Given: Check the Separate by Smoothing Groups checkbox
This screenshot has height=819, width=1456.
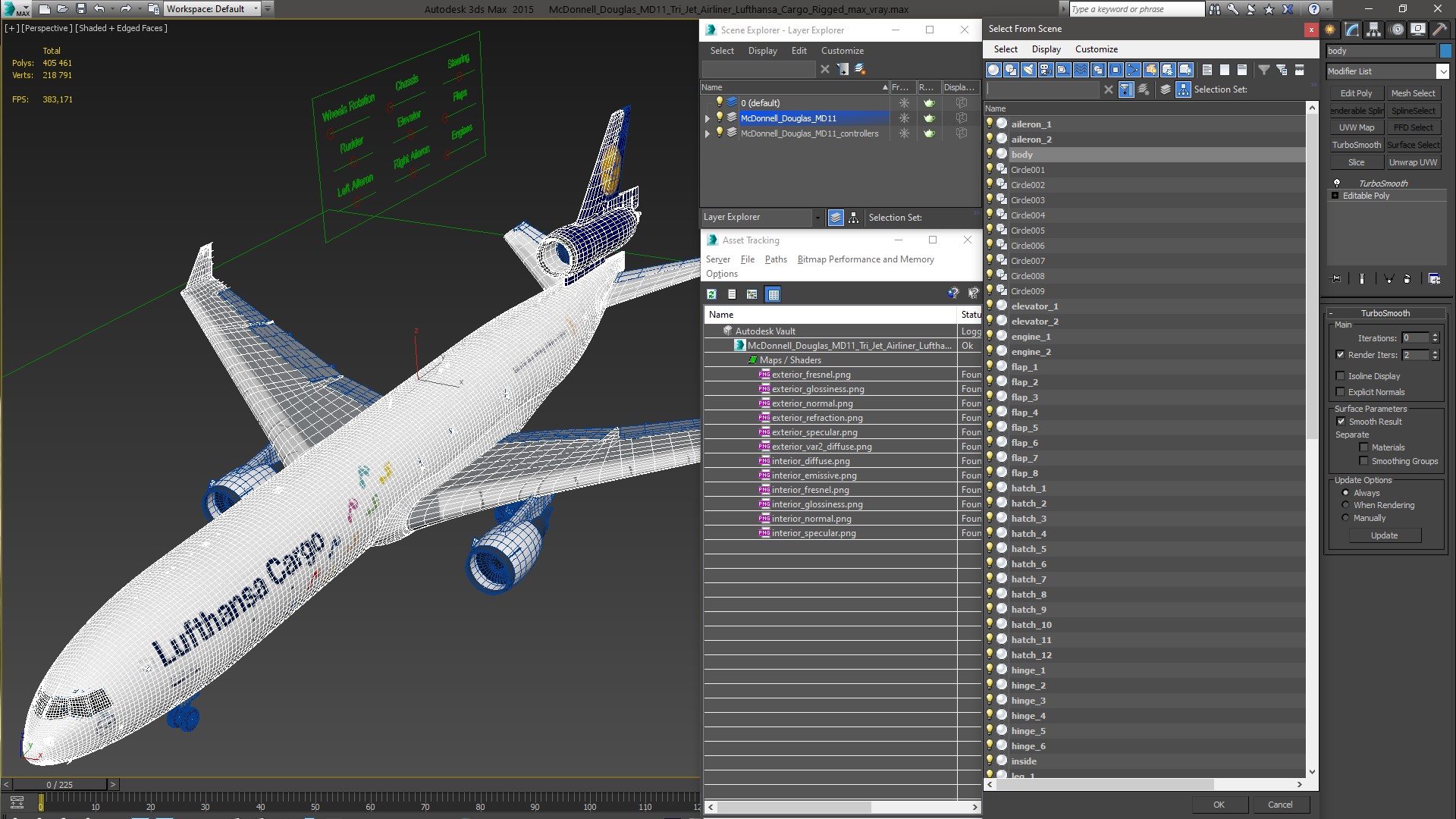Looking at the screenshot, I should click(x=1363, y=461).
